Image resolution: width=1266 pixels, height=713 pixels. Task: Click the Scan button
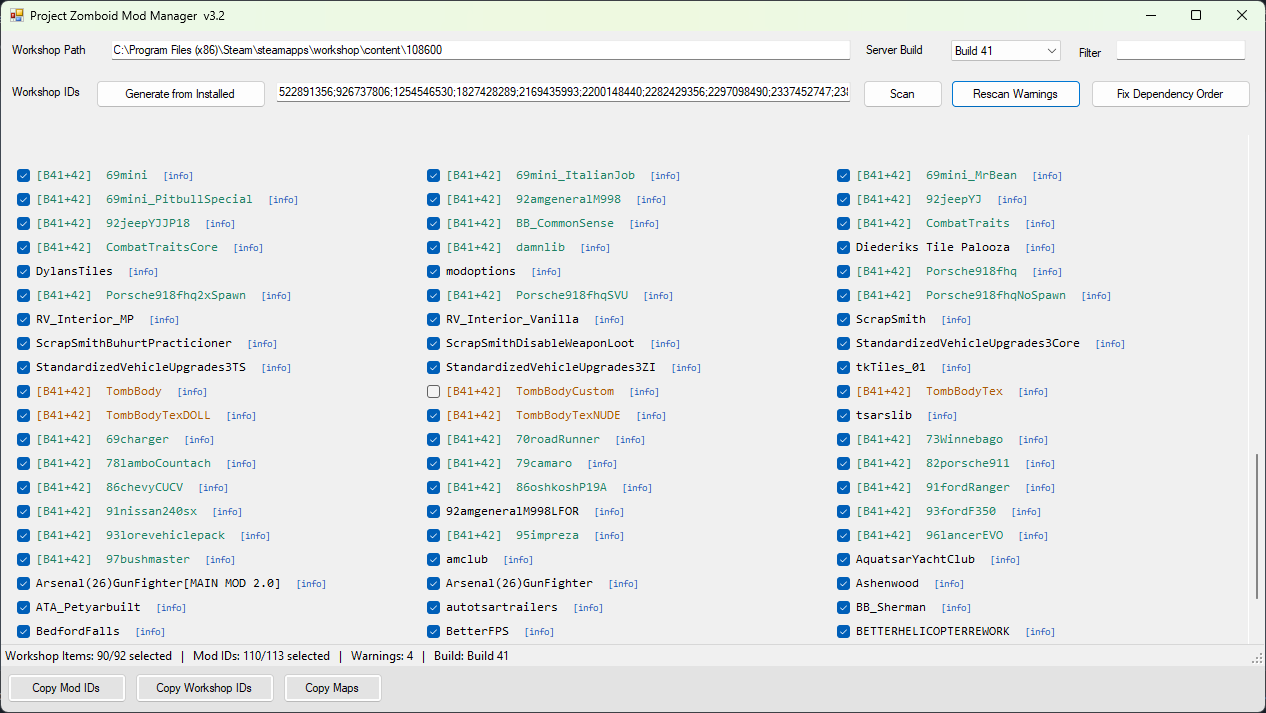point(902,94)
